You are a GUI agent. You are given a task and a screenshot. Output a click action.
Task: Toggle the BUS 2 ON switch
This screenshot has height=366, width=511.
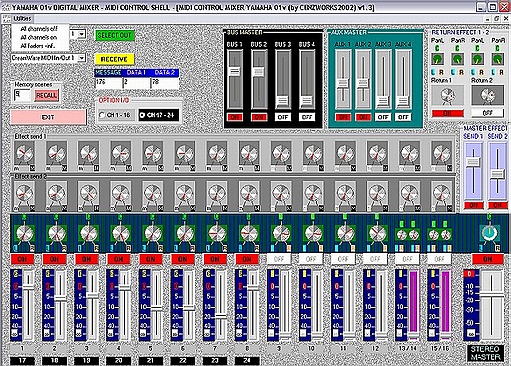[259, 117]
